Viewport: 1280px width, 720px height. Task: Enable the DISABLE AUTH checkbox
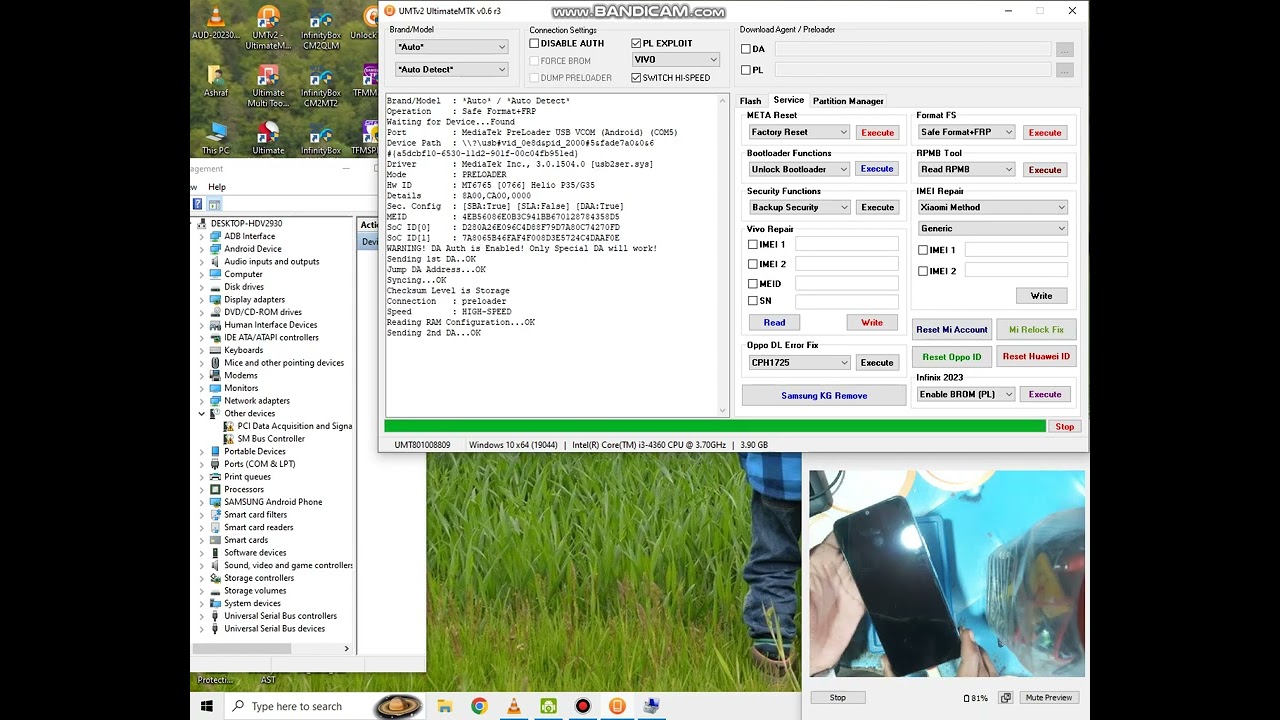click(535, 44)
